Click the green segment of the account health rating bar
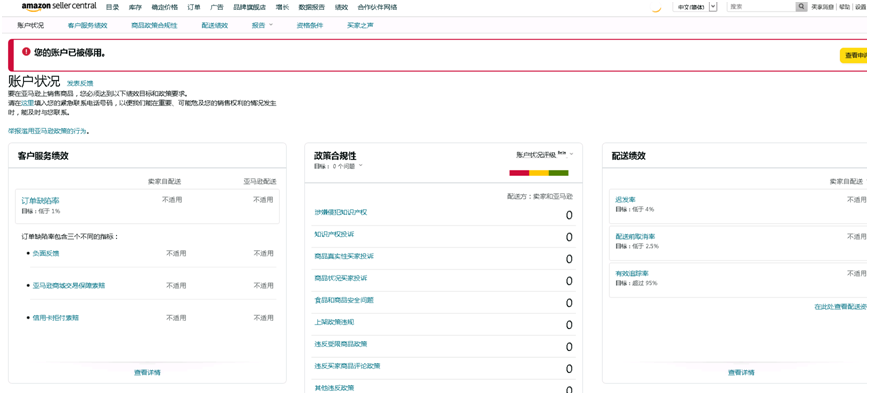The height and width of the screenshot is (395, 869). (x=559, y=173)
